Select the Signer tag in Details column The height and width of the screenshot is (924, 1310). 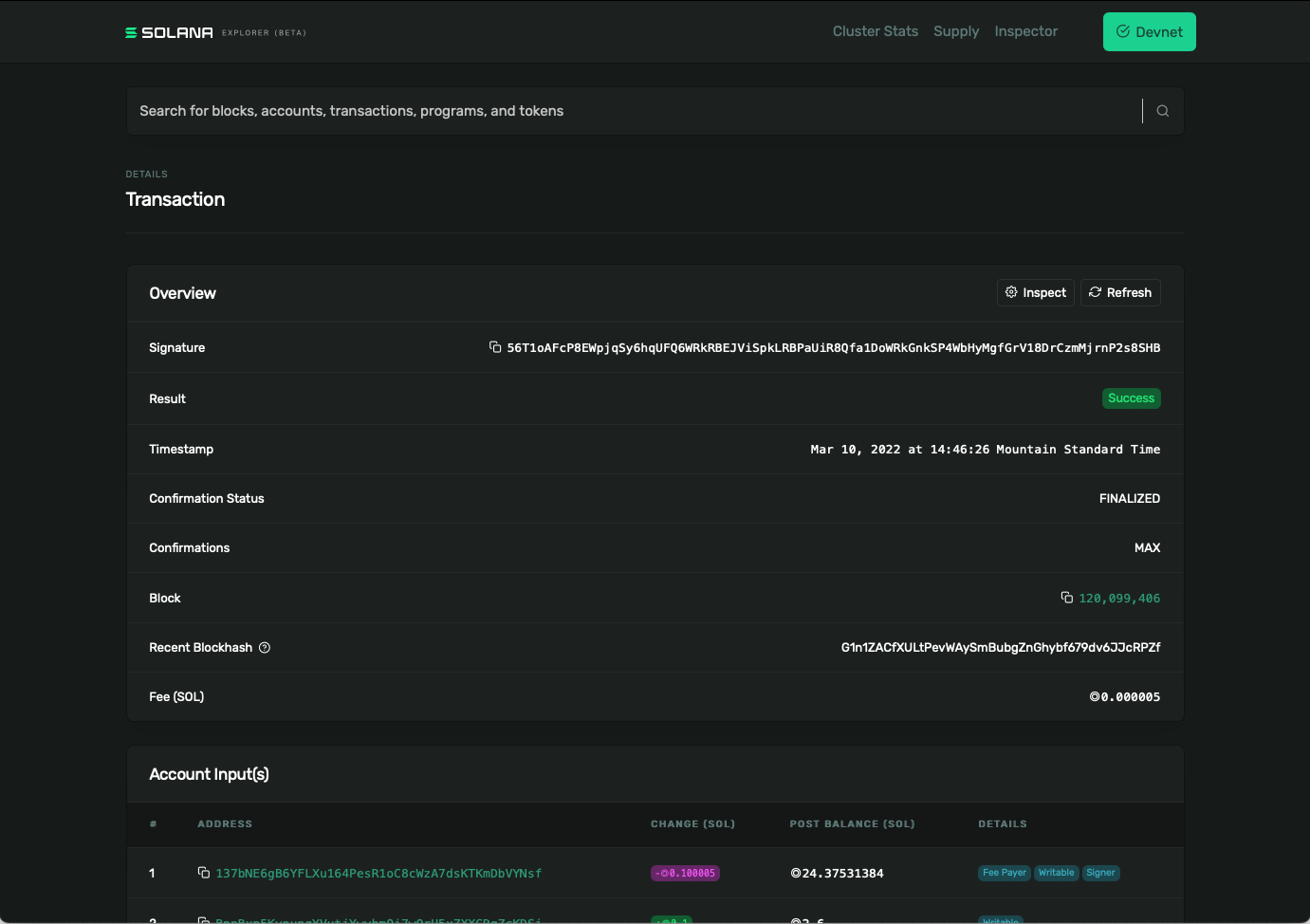[1101, 873]
